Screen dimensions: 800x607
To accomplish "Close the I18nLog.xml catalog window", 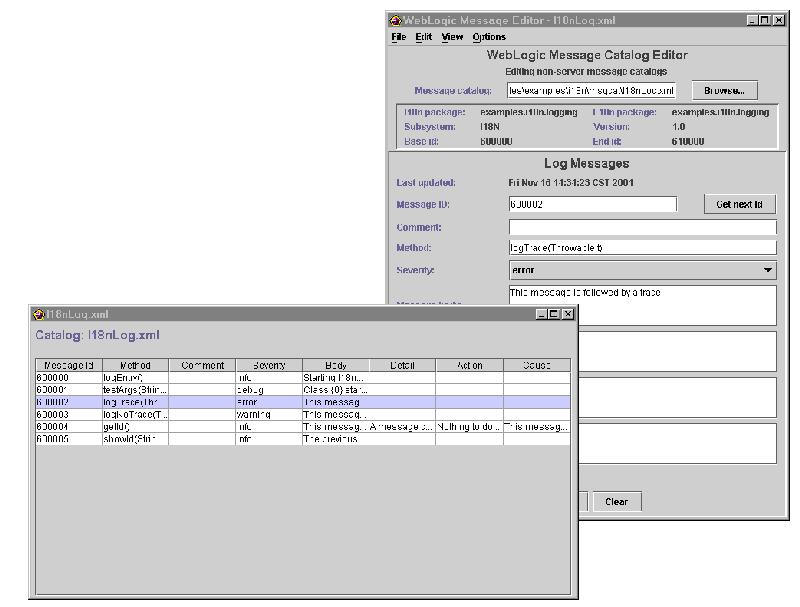I will pyautogui.click(x=568, y=314).
